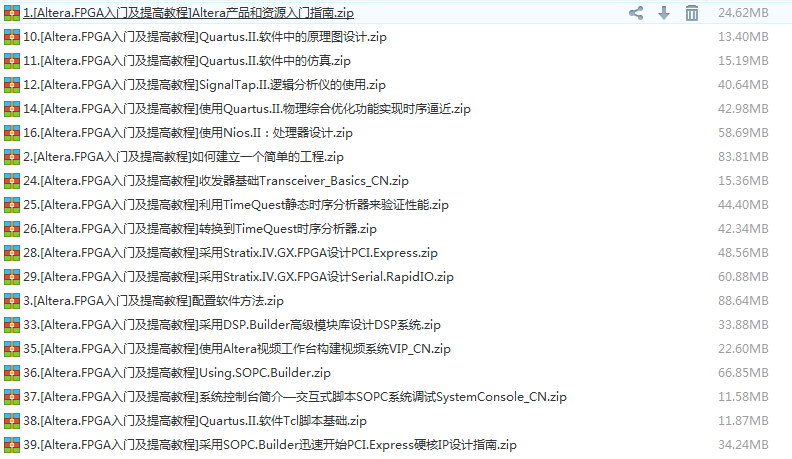Click the 60.88MB size value
792x459 pixels.
pyautogui.click(x=743, y=277)
